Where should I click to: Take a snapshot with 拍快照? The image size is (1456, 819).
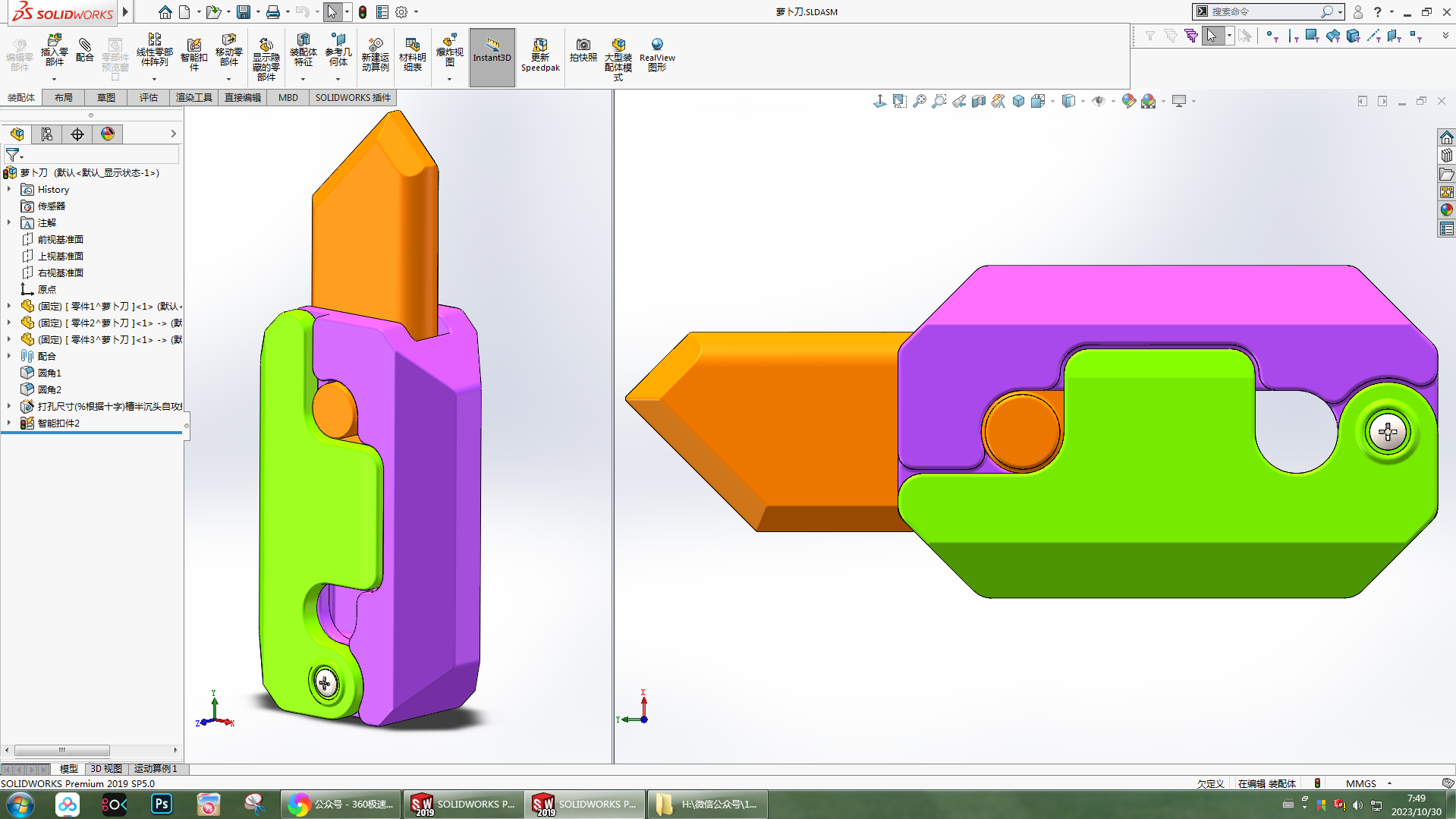(x=583, y=51)
